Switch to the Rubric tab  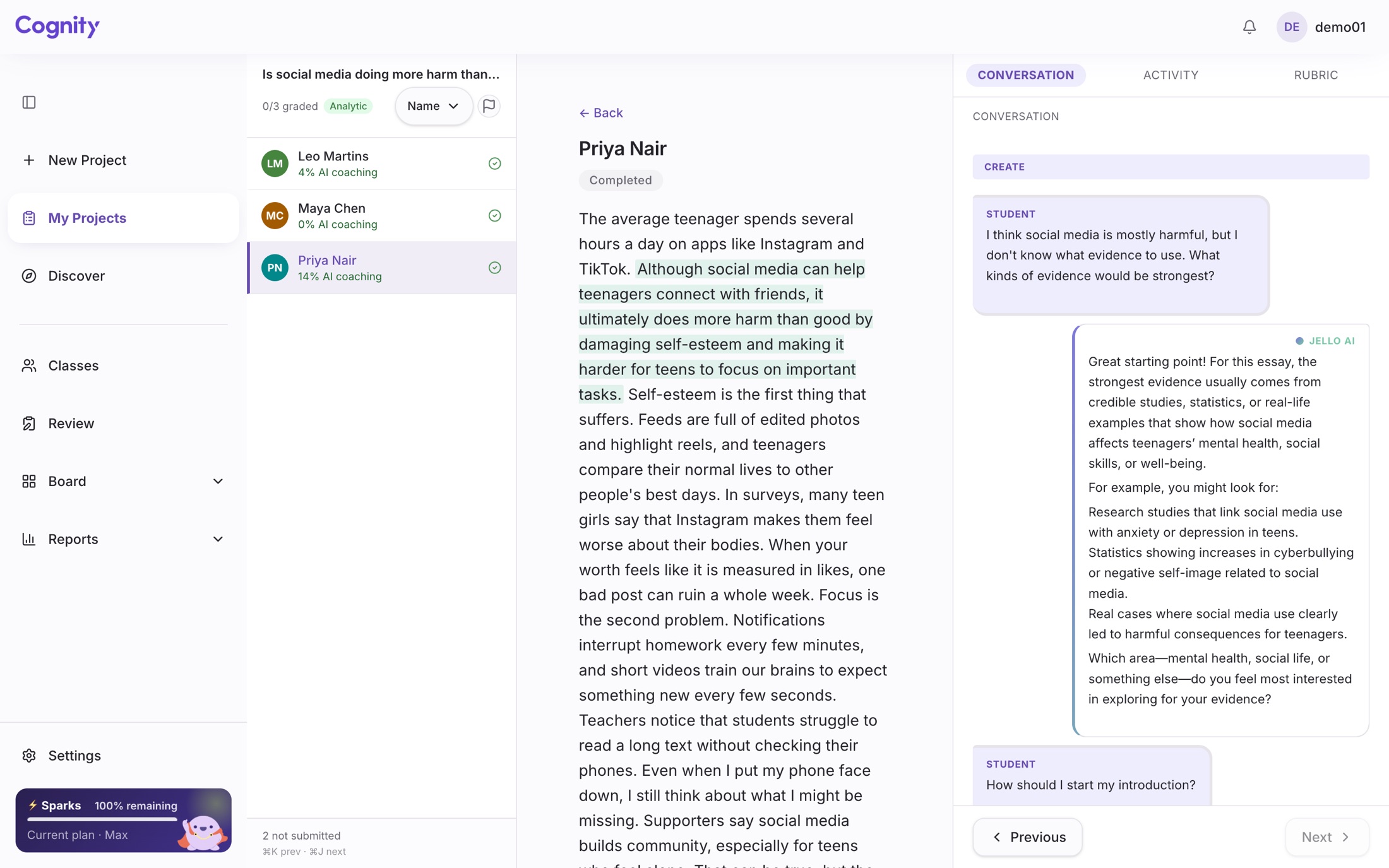[x=1316, y=75]
